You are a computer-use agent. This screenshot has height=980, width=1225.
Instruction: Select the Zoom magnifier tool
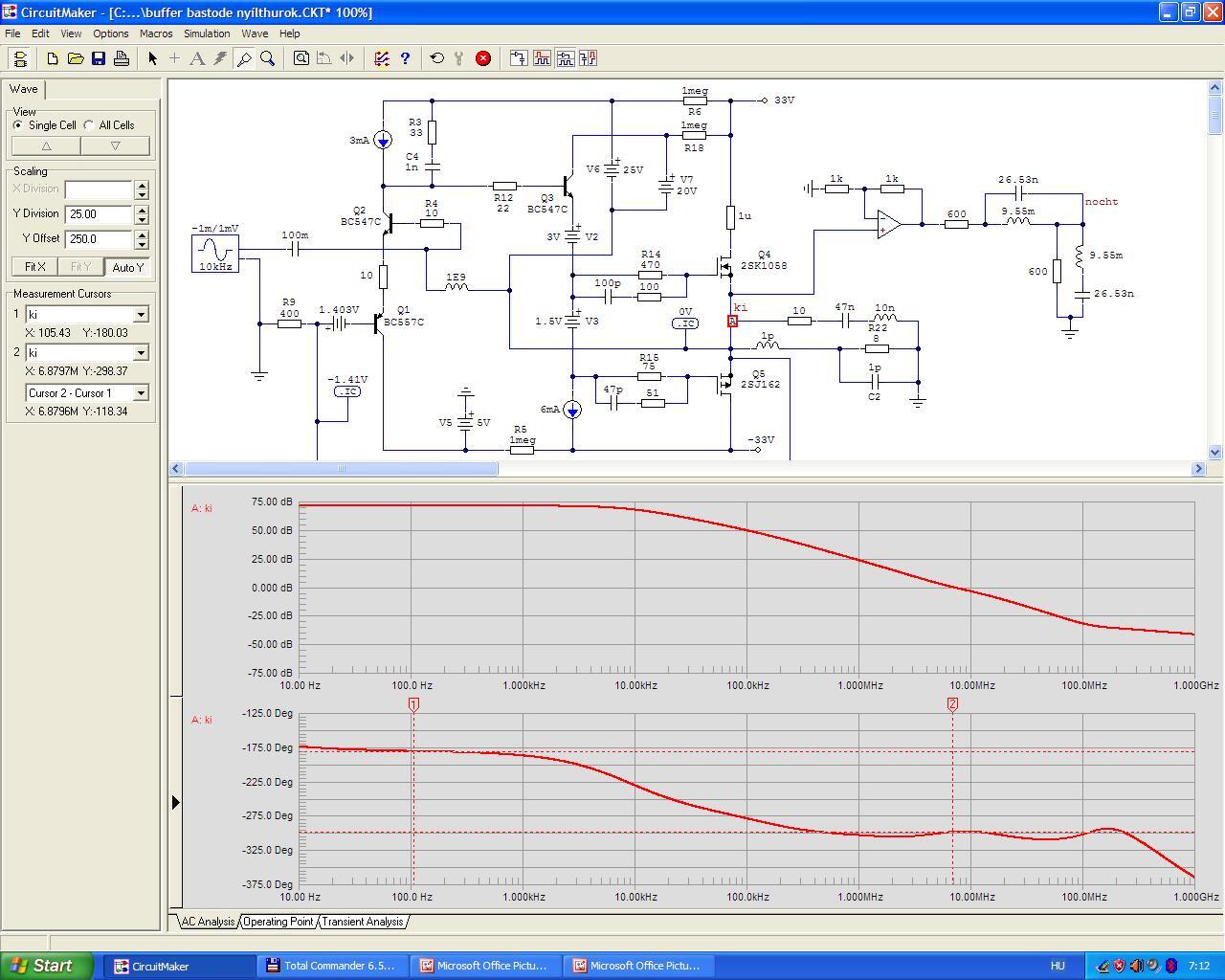(x=268, y=58)
